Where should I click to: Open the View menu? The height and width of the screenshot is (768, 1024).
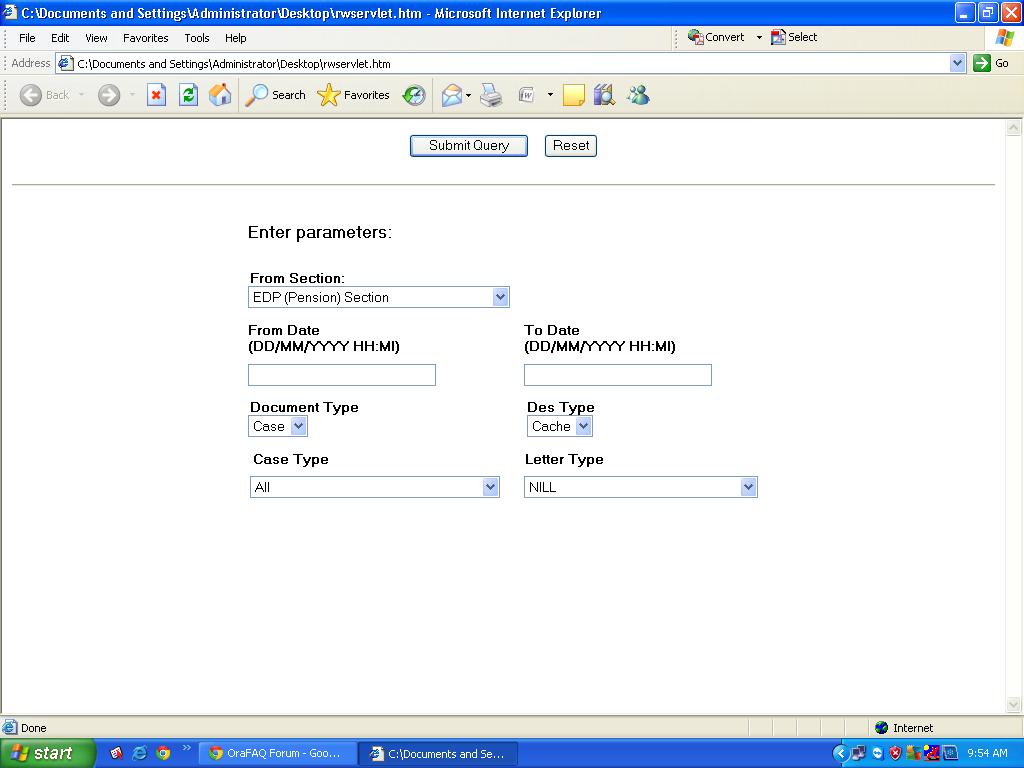point(96,38)
